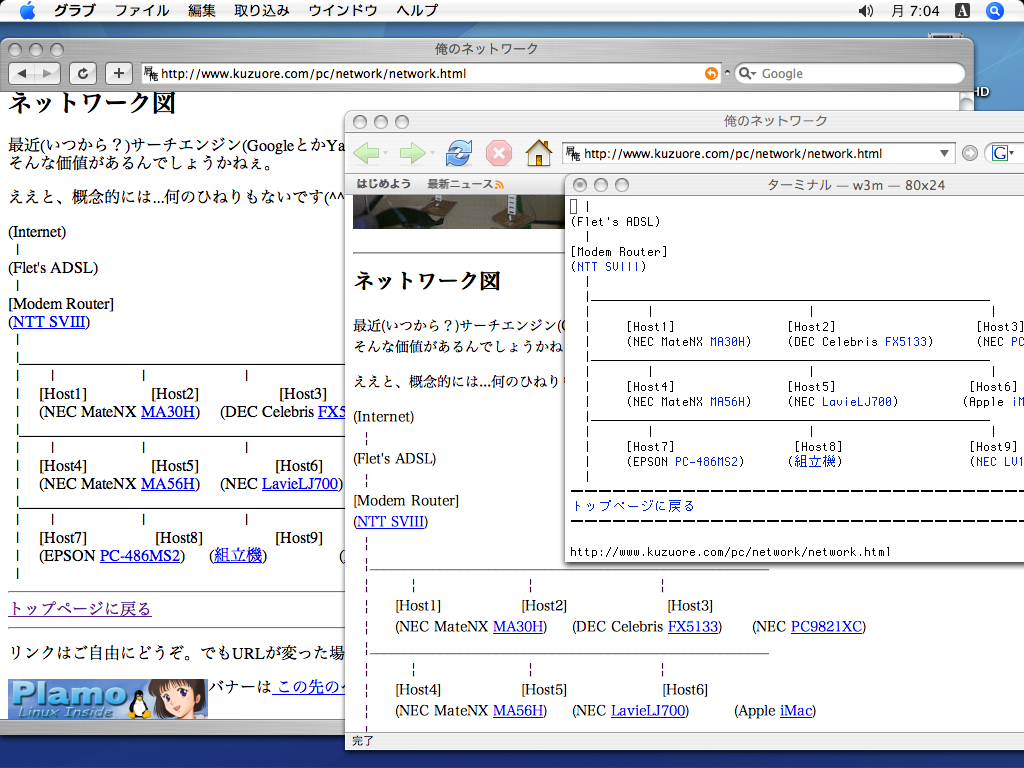This screenshot has width=1024, height=768.
Task: Click Safari's forward arrow button
Action: [47, 73]
